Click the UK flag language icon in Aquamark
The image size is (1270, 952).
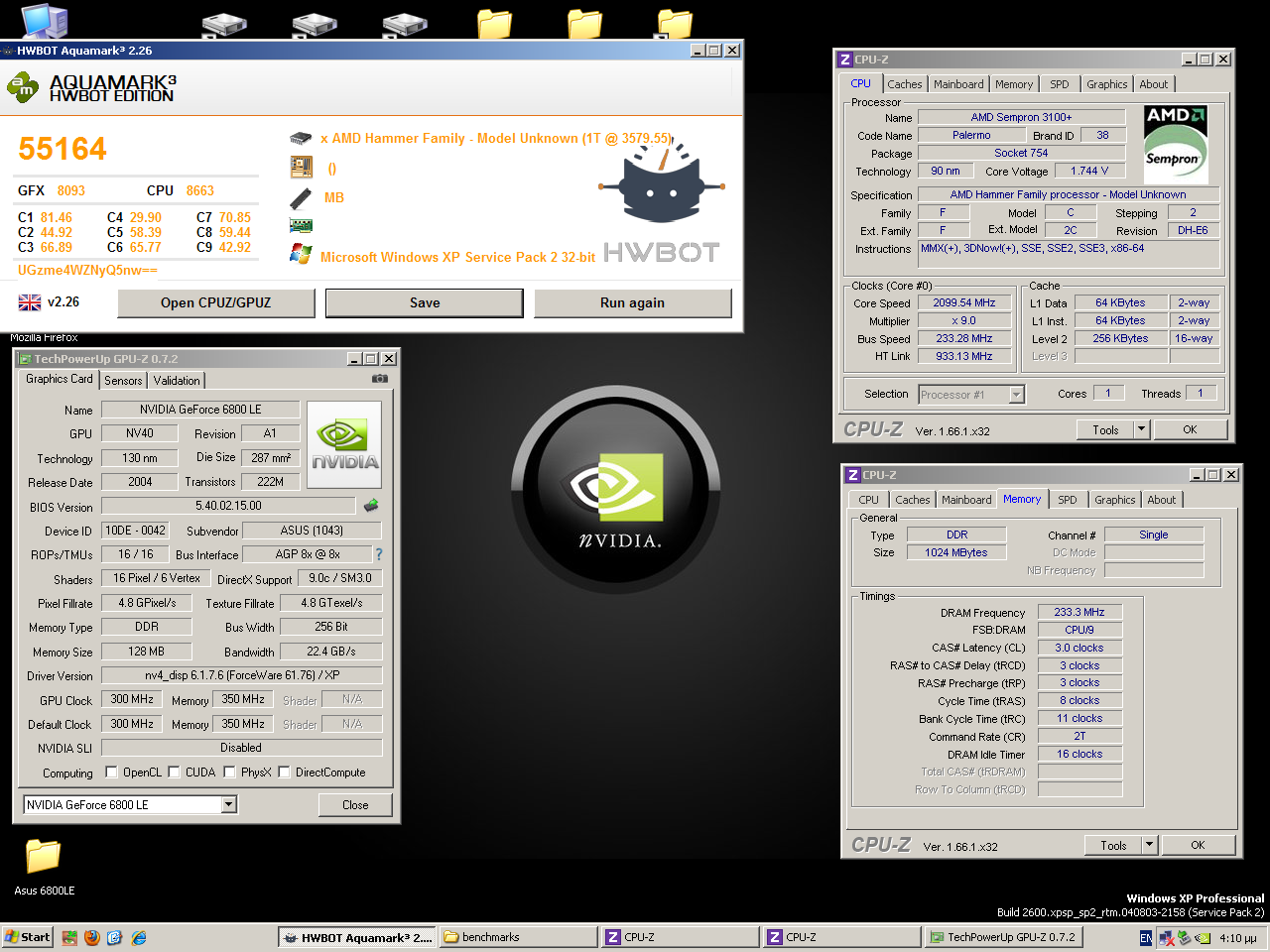30,302
